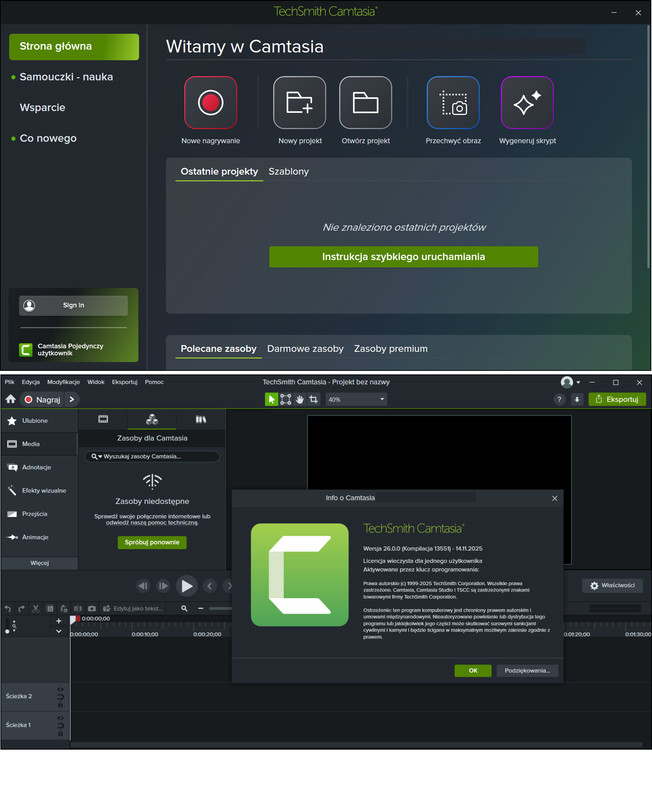Click the minus zoom-out timeline button

(200, 609)
